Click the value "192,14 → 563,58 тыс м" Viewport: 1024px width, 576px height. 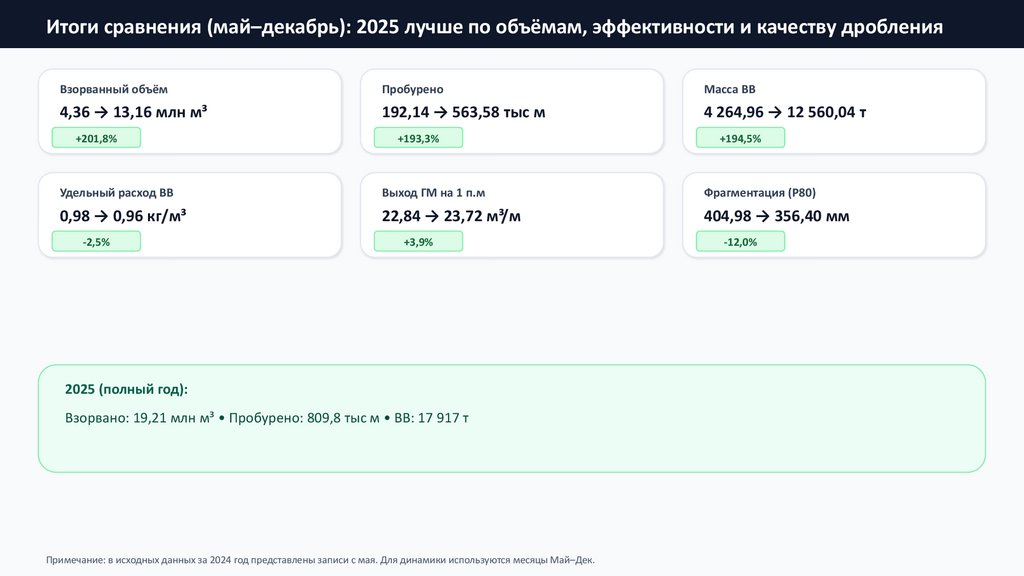pos(463,112)
